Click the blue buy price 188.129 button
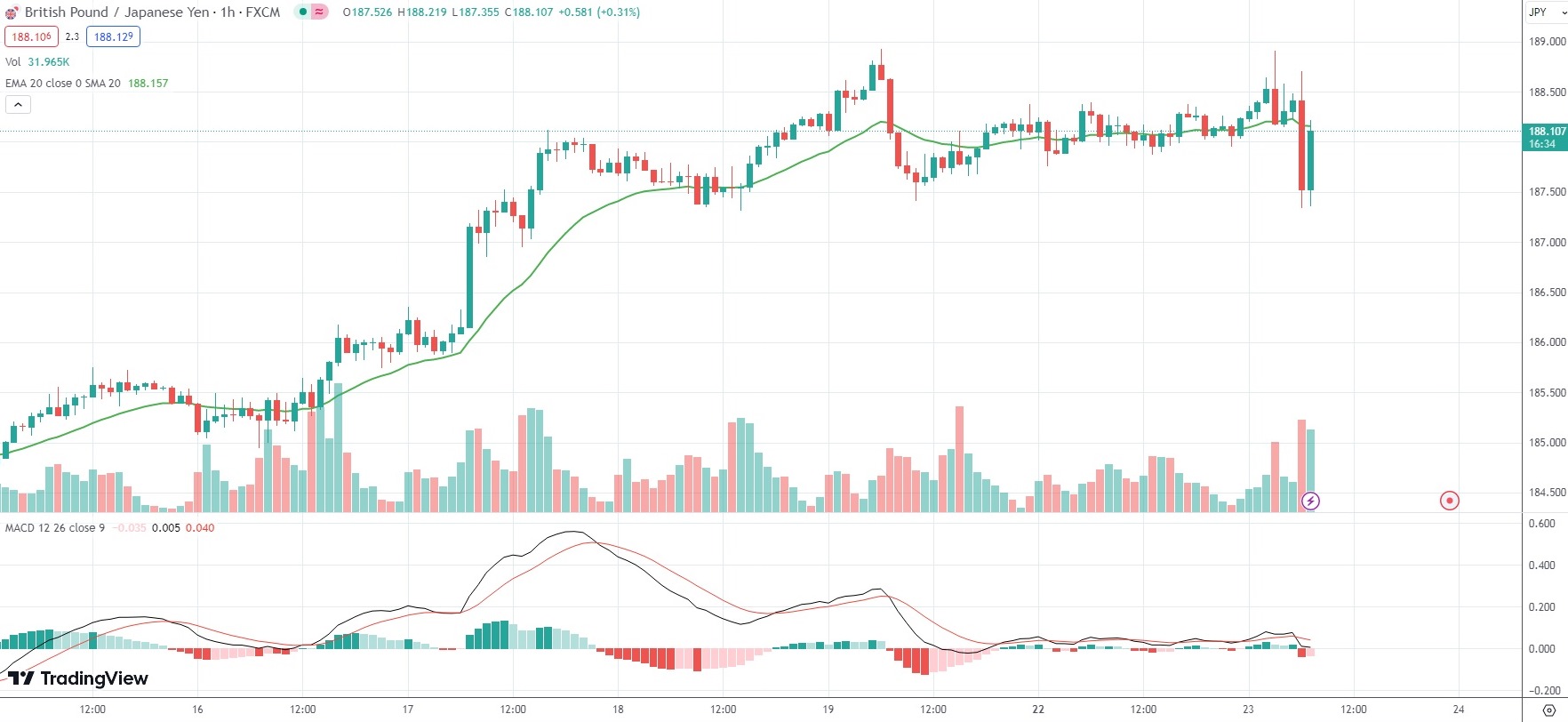This screenshot has height=722, width=1568. [x=113, y=36]
